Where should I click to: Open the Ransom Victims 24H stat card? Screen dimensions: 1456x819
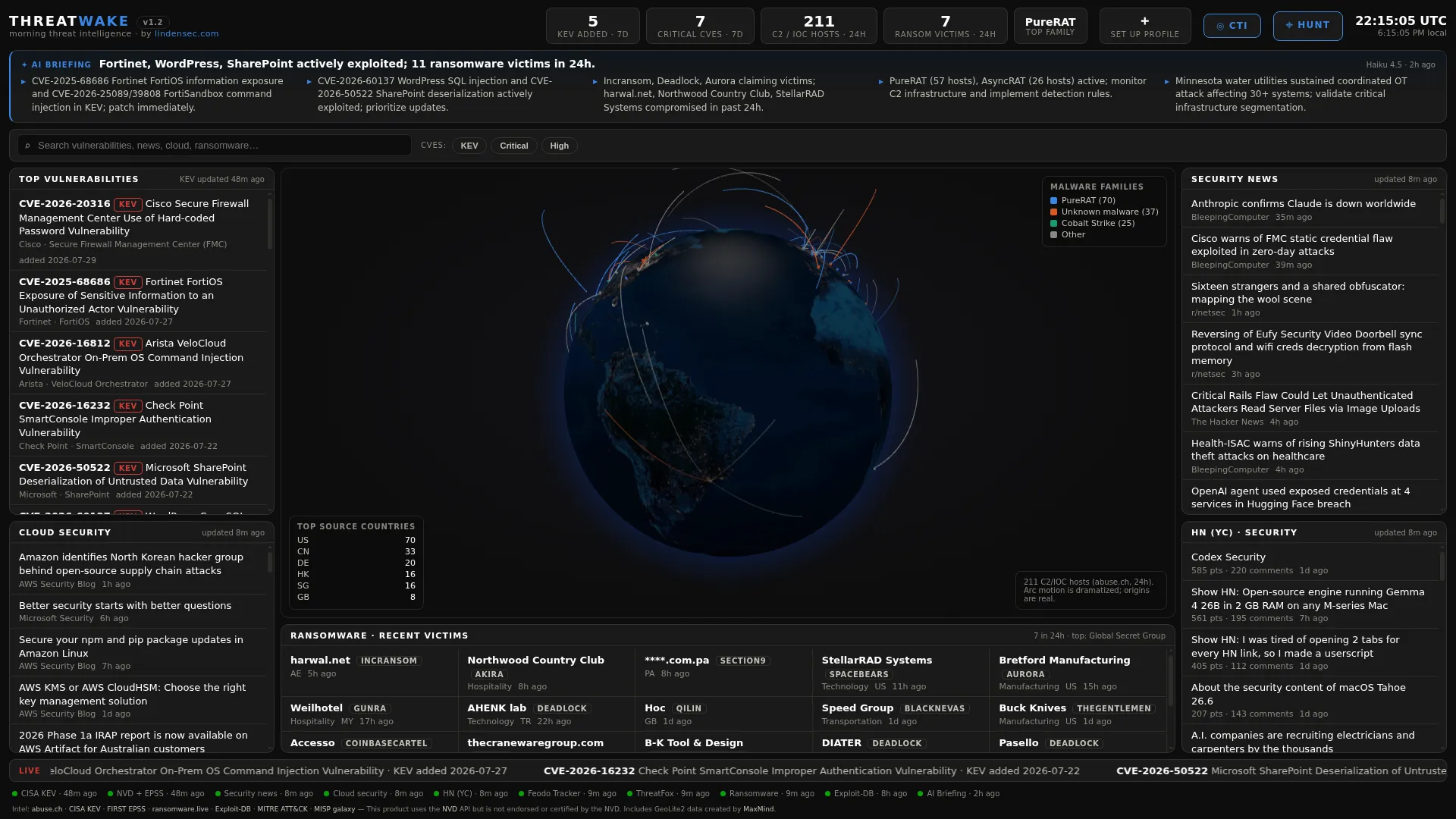tap(945, 26)
